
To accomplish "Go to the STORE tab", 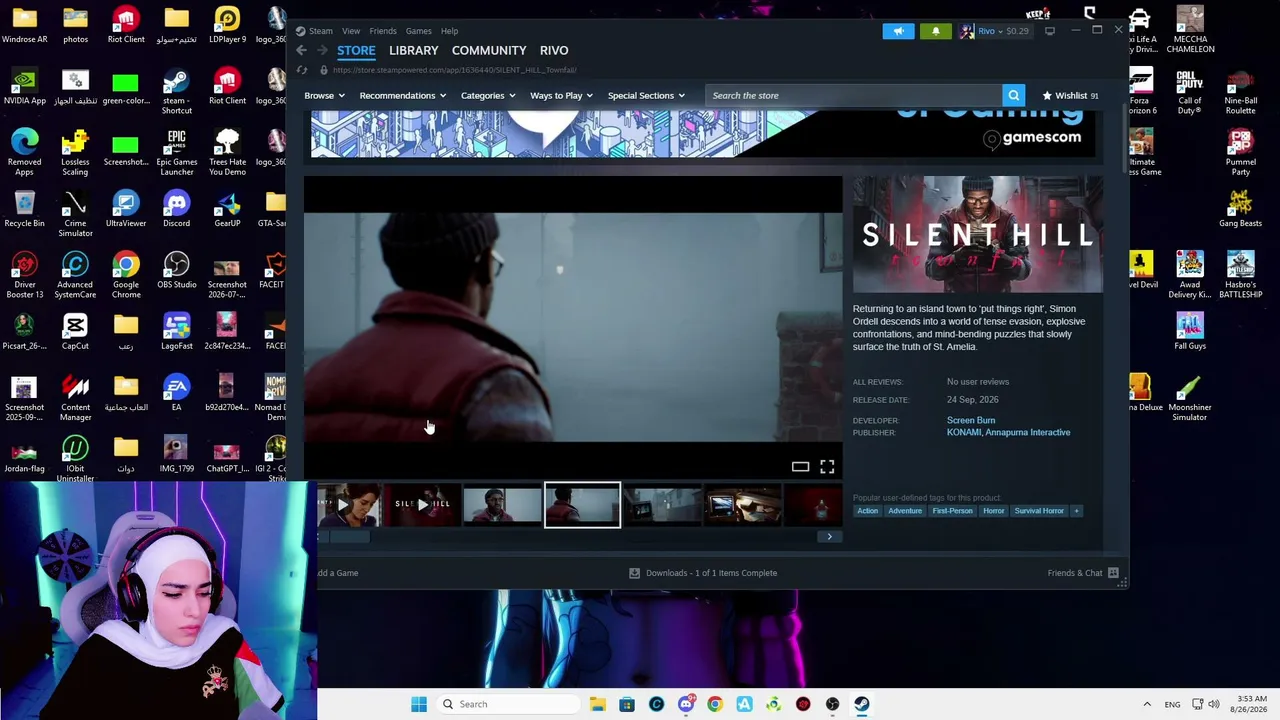I will (x=356, y=50).
